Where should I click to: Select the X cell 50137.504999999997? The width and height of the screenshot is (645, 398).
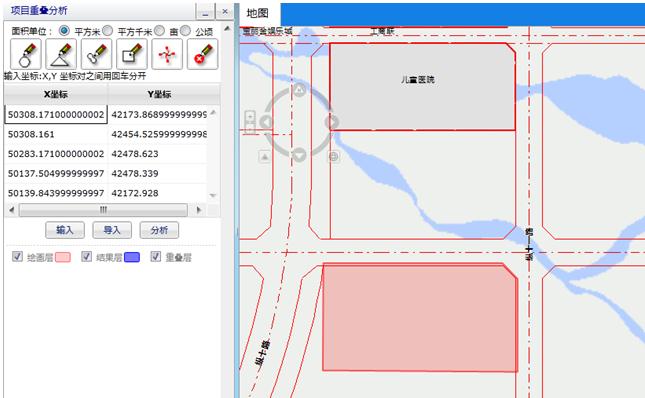coord(56,174)
